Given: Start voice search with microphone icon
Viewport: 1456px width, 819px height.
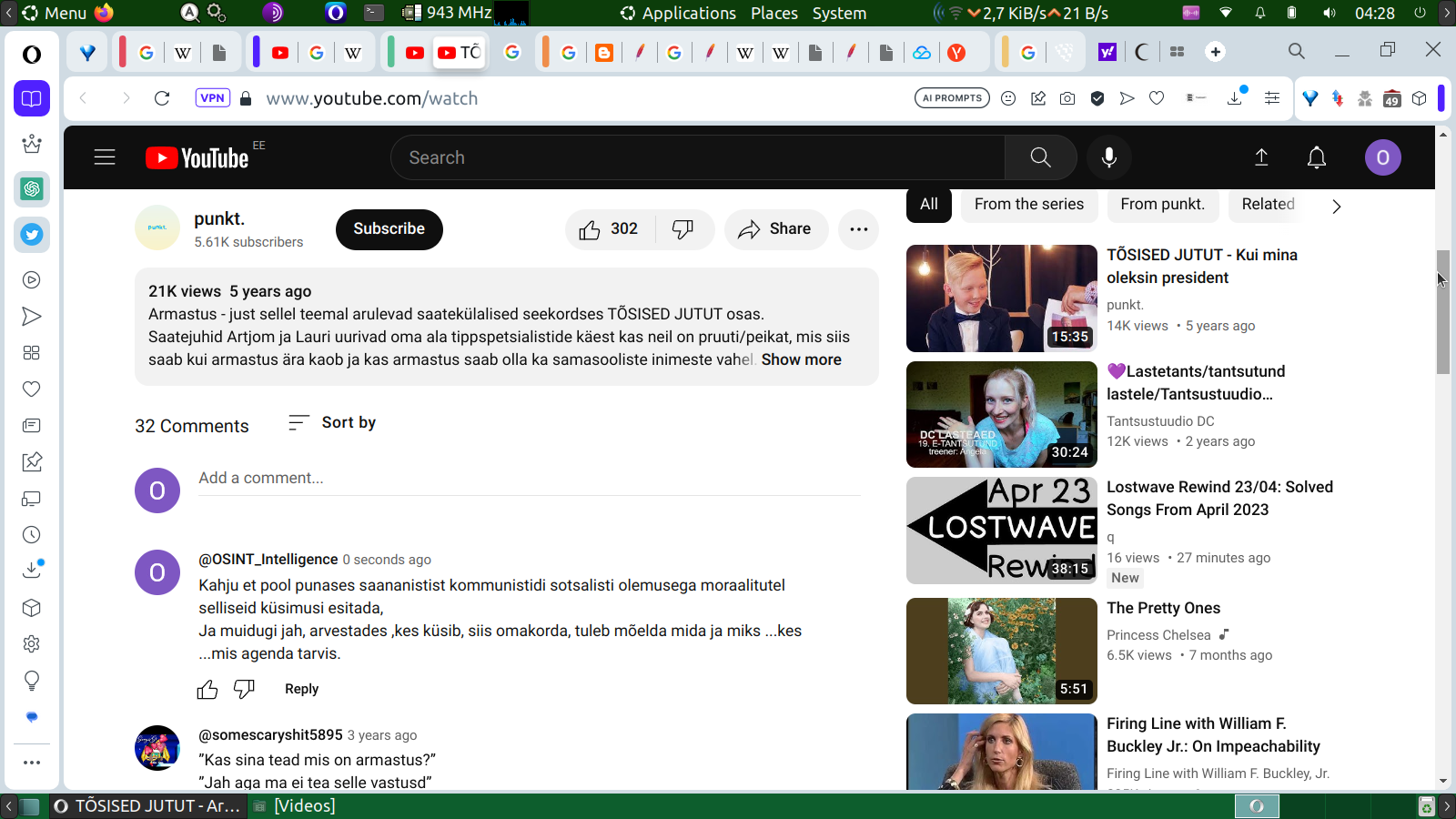Looking at the screenshot, I should pyautogui.click(x=1108, y=157).
